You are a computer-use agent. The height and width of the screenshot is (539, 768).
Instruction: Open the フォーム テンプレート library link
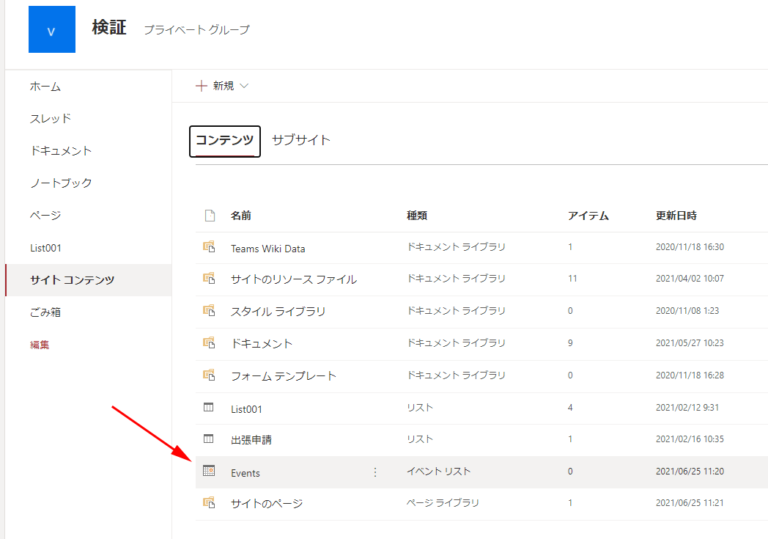(284, 376)
